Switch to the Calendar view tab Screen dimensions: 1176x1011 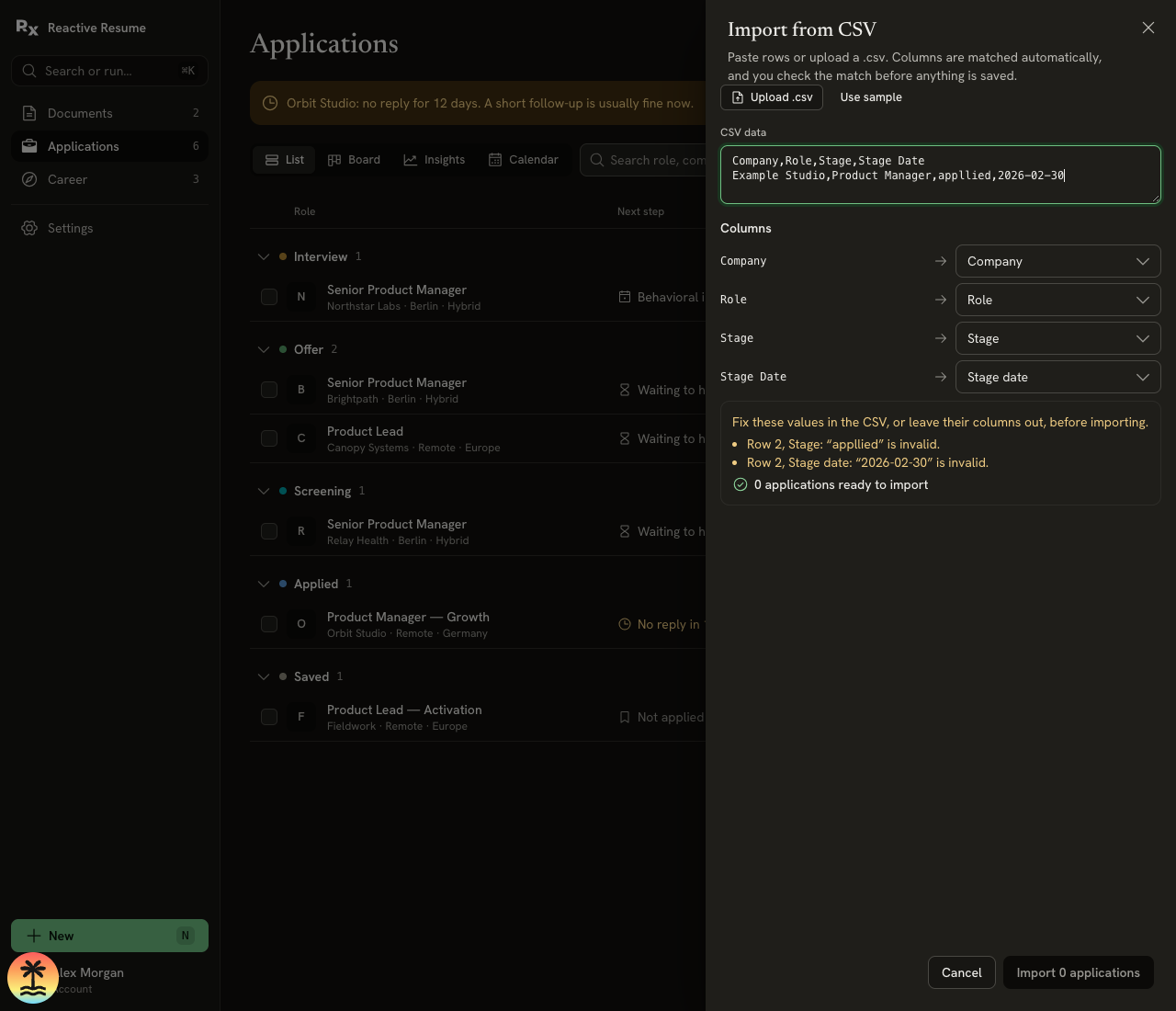tap(523, 160)
